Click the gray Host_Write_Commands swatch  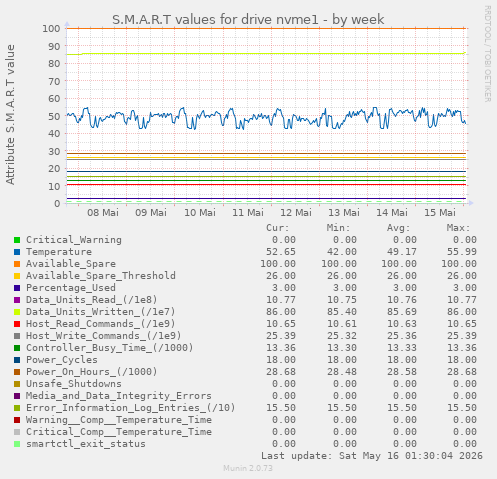(x=17, y=336)
